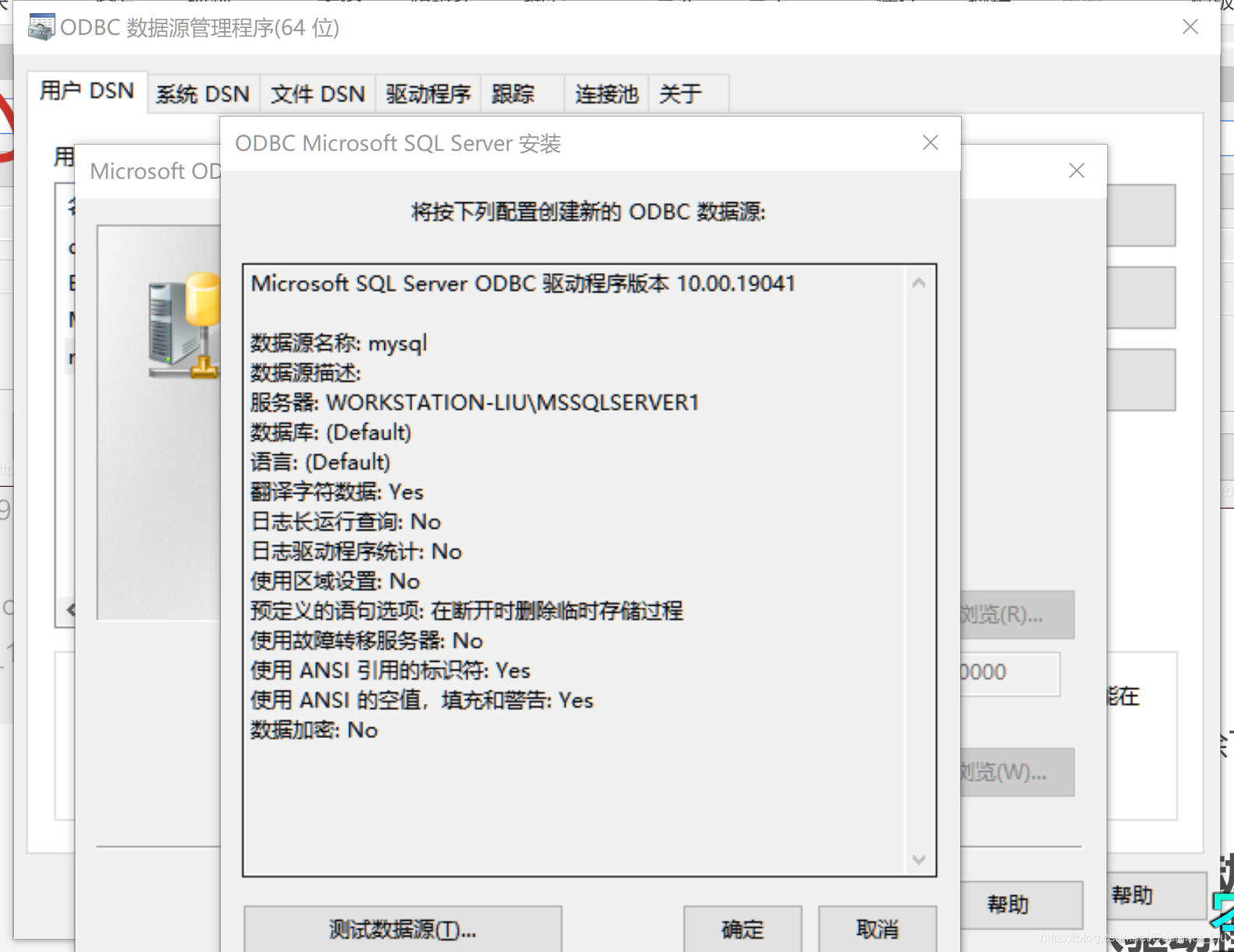Click the text 使用故障转移服务器: No
Image resolution: width=1234 pixels, height=952 pixels.
coord(366,641)
